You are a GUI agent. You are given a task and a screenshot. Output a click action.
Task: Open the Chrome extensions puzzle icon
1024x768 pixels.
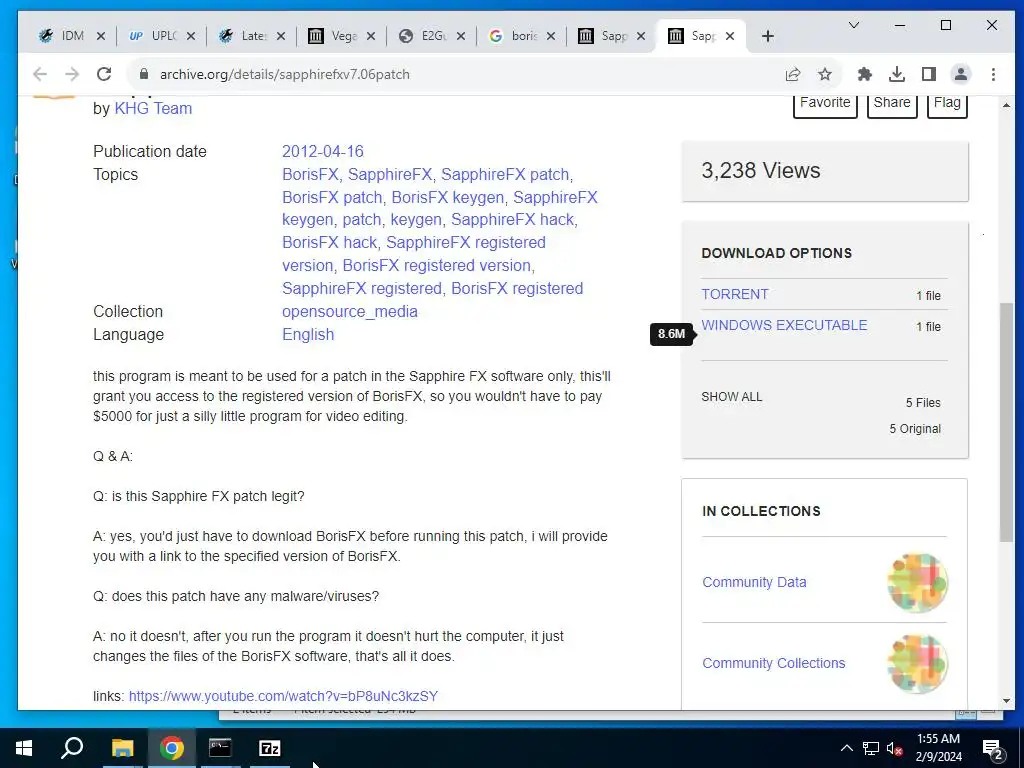(x=865, y=74)
